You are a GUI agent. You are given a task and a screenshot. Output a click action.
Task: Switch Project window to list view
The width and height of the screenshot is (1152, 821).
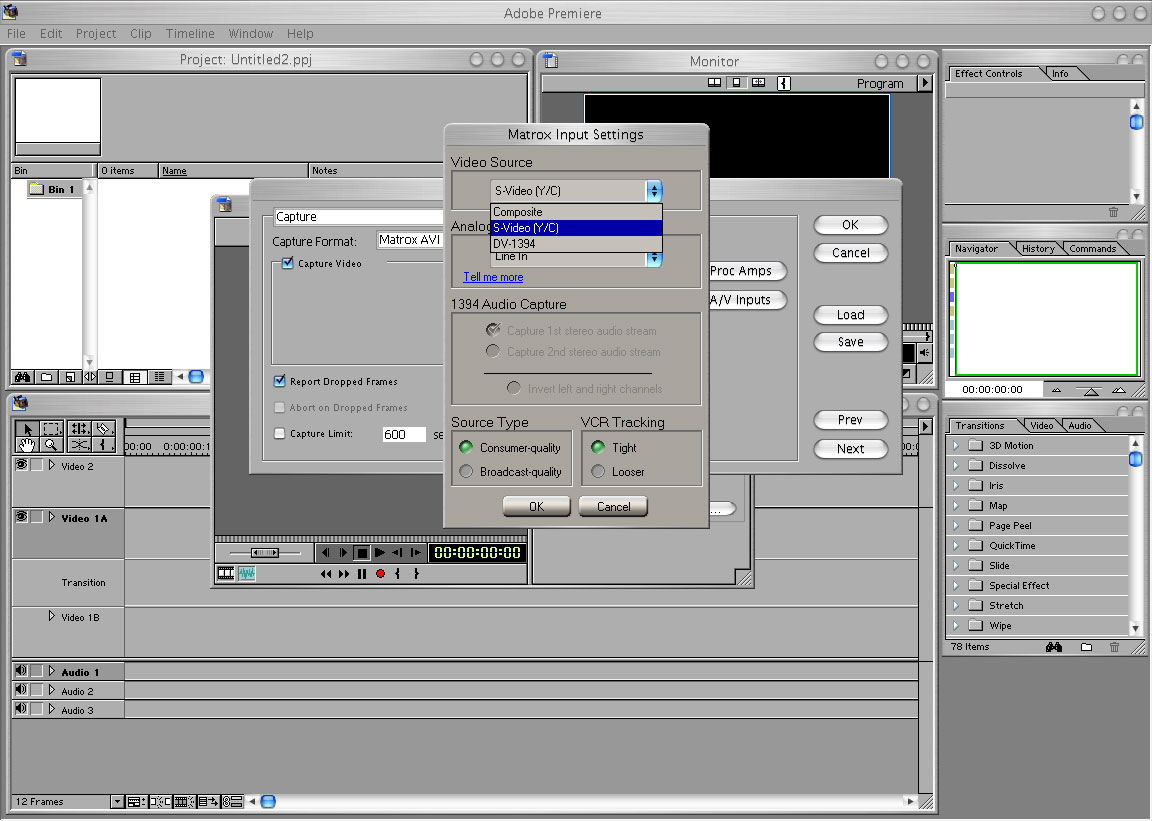coord(158,377)
